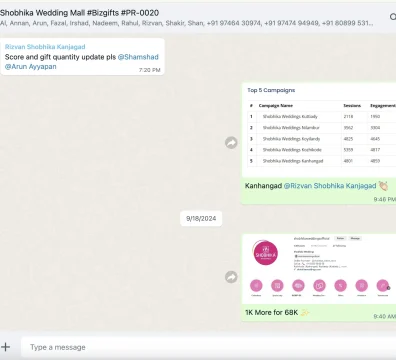Click the first pink story highlight circle

256,286
